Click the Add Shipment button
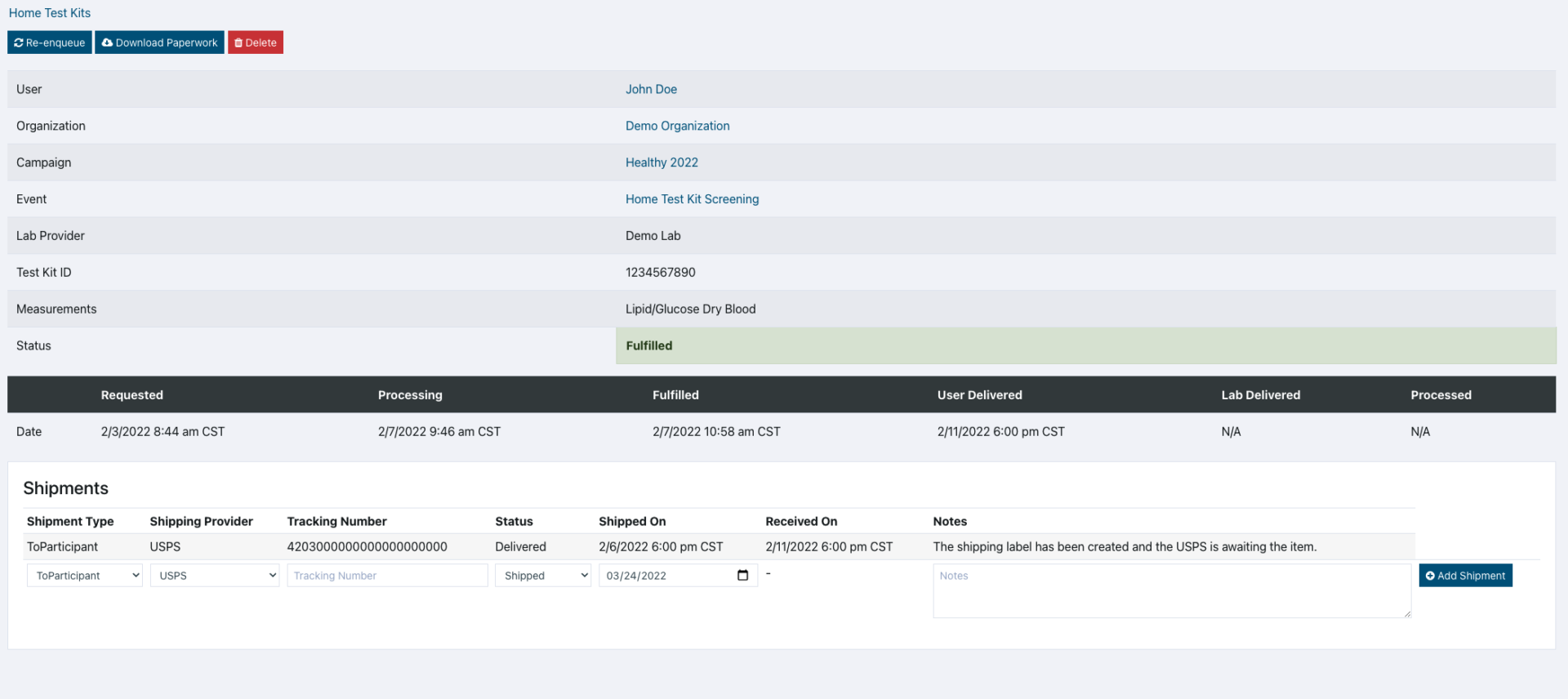This screenshot has height=699, width=1568. (x=1465, y=576)
